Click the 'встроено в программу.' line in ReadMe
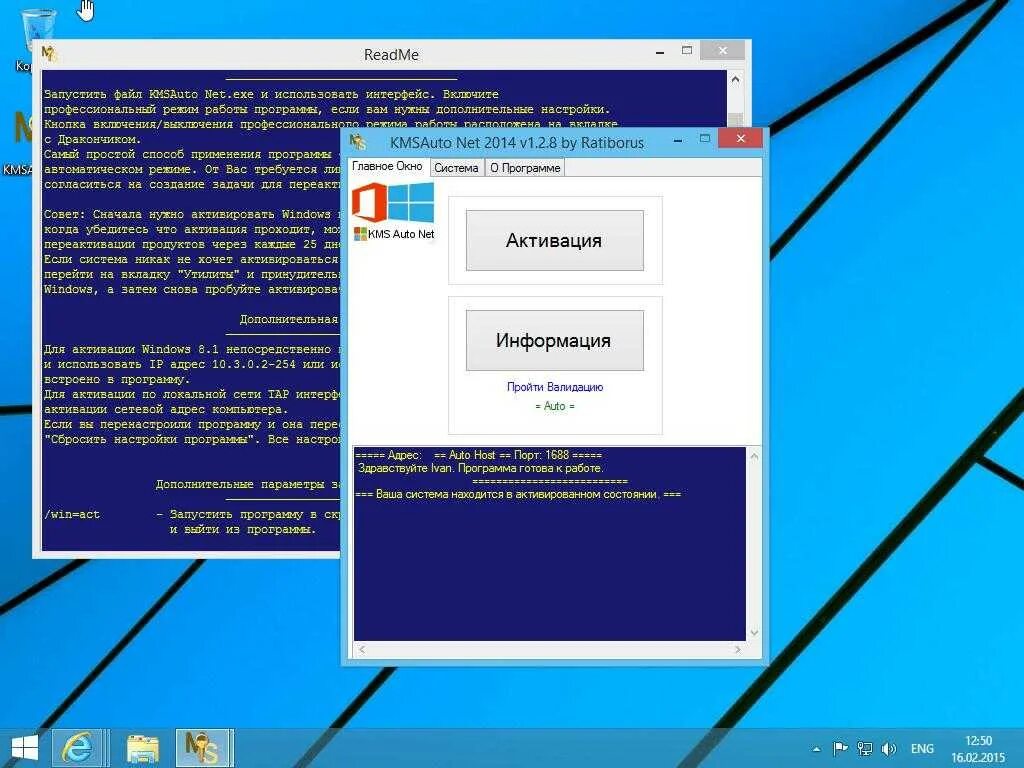1024x768 pixels. (x=116, y=379)
